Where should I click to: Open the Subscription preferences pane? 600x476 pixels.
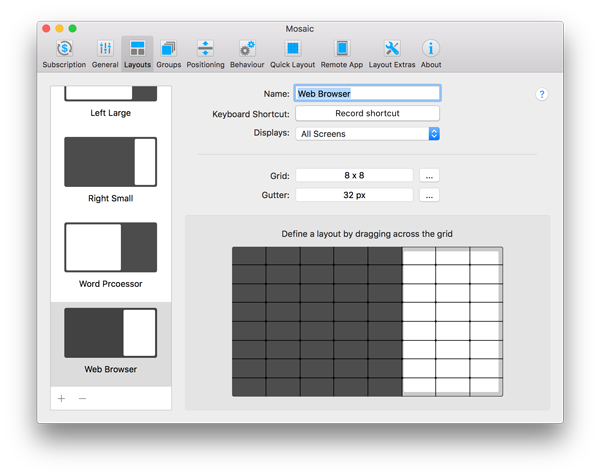click(64, 53)
